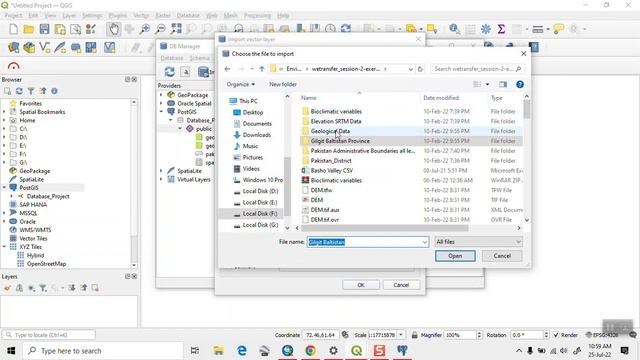The height and width of the screenshot is (360, 640).
Task: Open Google Chrome from the taskbar
Action: pos(310,351)
